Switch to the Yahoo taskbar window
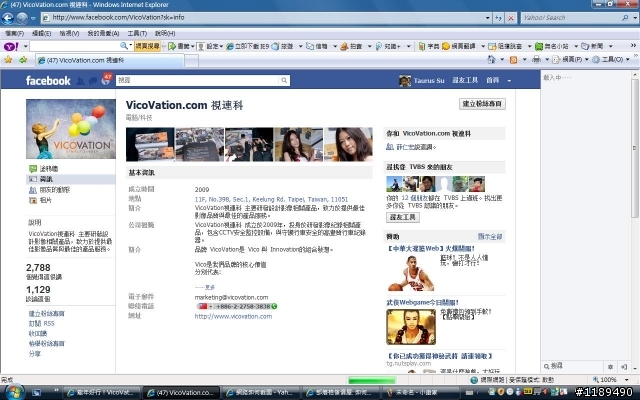 point(260,393)
